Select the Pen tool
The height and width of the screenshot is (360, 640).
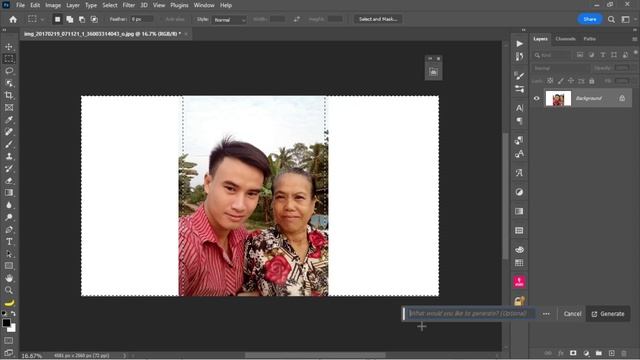tap(9, 229)
